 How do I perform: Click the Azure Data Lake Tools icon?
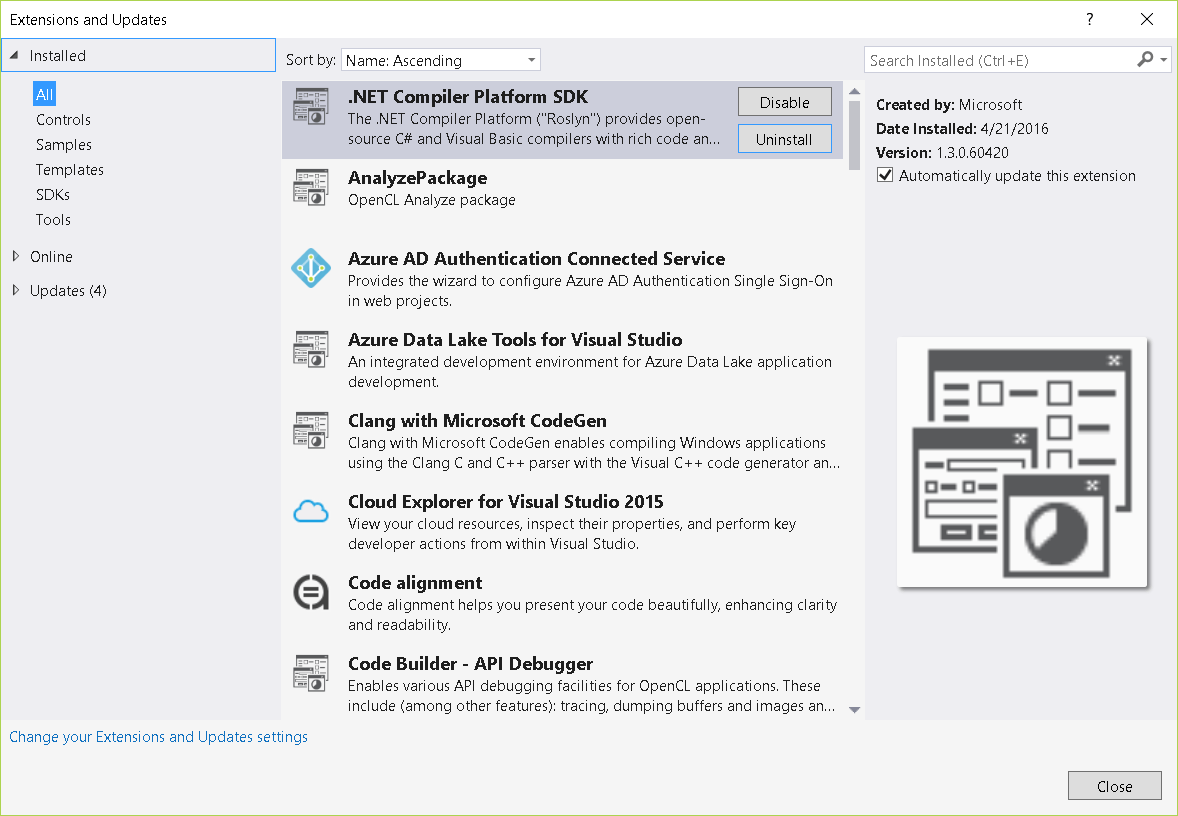pos(311,349)
